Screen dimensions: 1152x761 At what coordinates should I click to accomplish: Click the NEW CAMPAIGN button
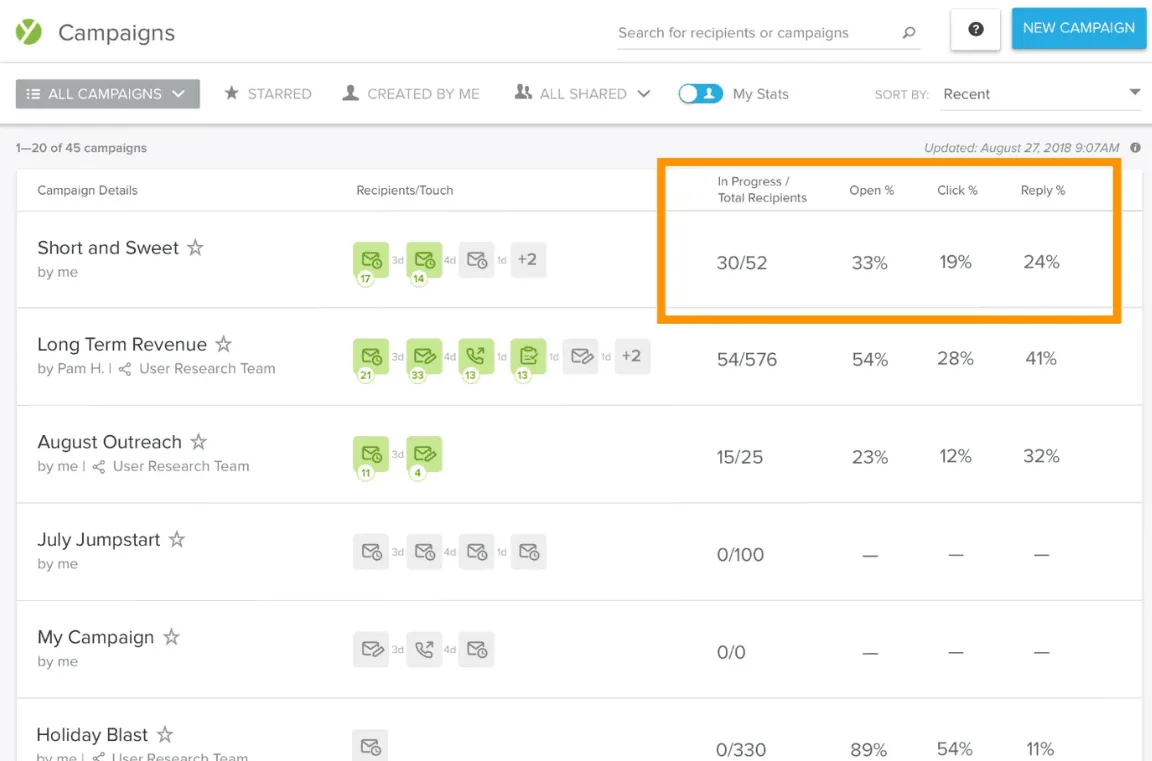(x=1079, y=29)
